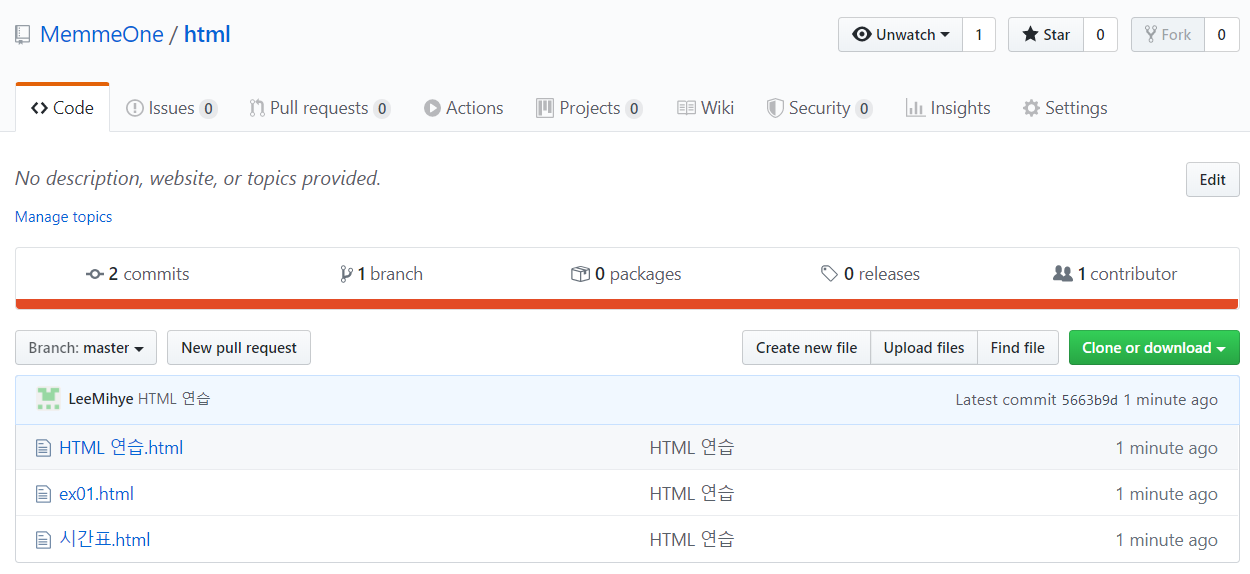Click the stargazers count 0
Image resolution: width=1250 pixels, height=574 pixels.
pos(1100,35)
